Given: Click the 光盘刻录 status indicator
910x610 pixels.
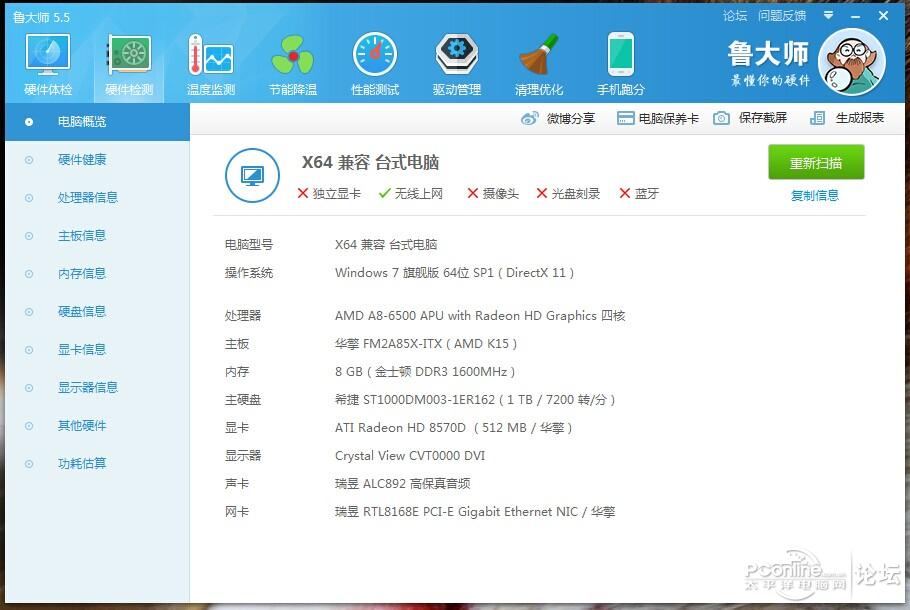Looking at the screenshot, I should (x=568, y=193).
